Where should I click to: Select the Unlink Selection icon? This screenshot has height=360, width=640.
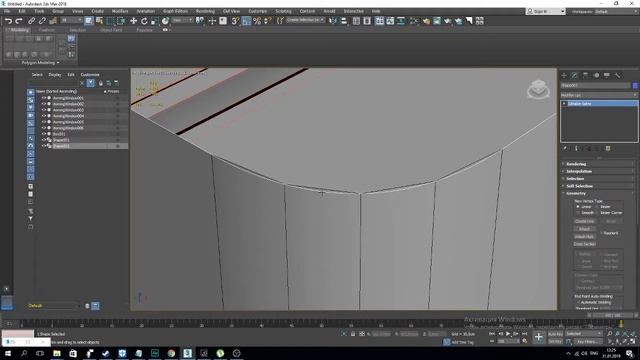coord(42,21)
